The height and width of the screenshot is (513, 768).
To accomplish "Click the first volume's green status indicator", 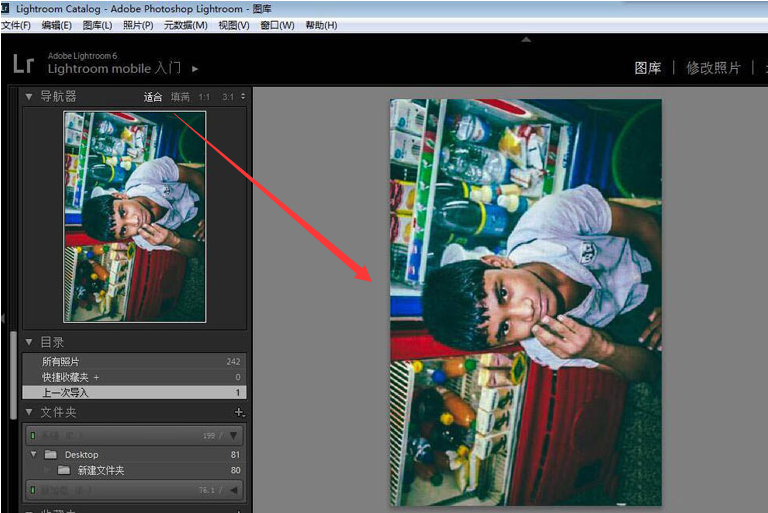I will (33, 436).
